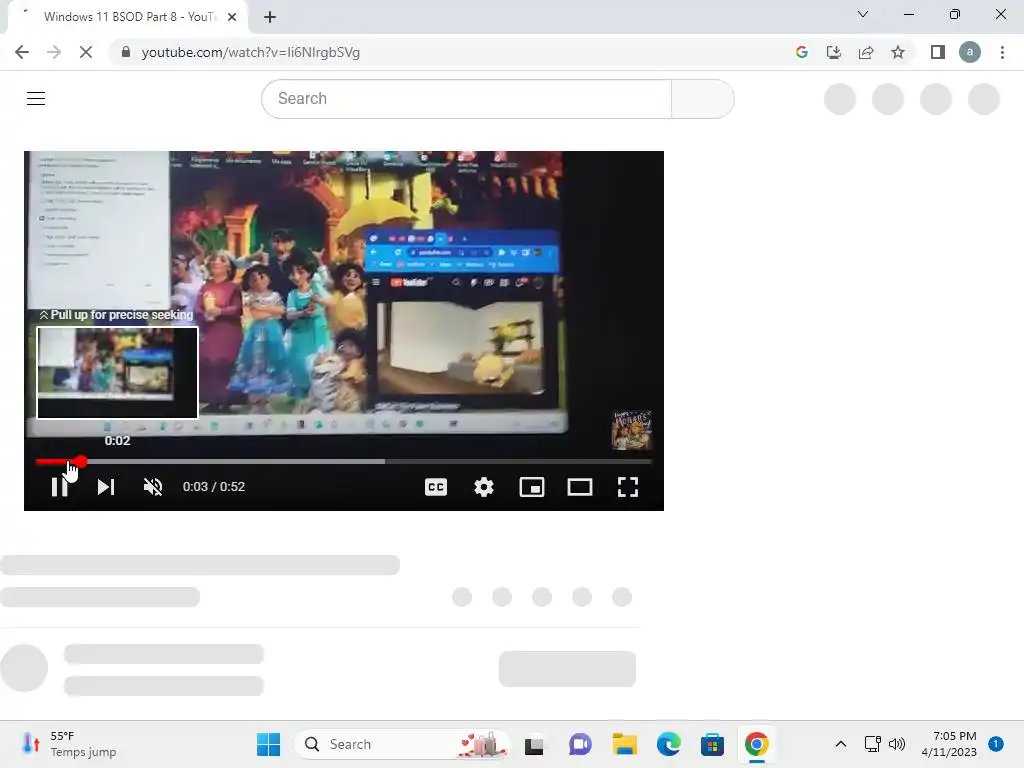Click the 0:03 / 0:52 time display

tap(214, 487)
